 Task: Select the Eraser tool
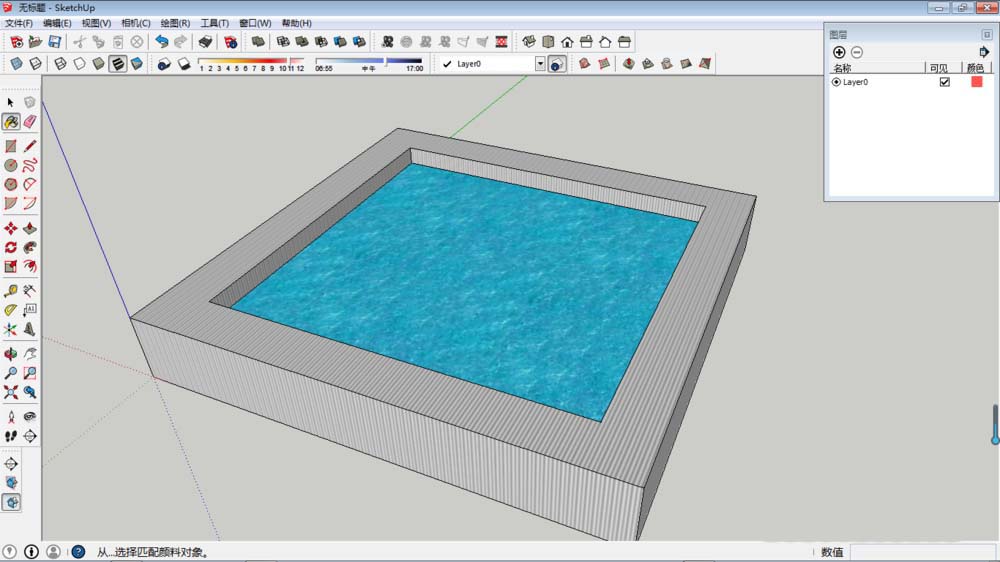30,121
